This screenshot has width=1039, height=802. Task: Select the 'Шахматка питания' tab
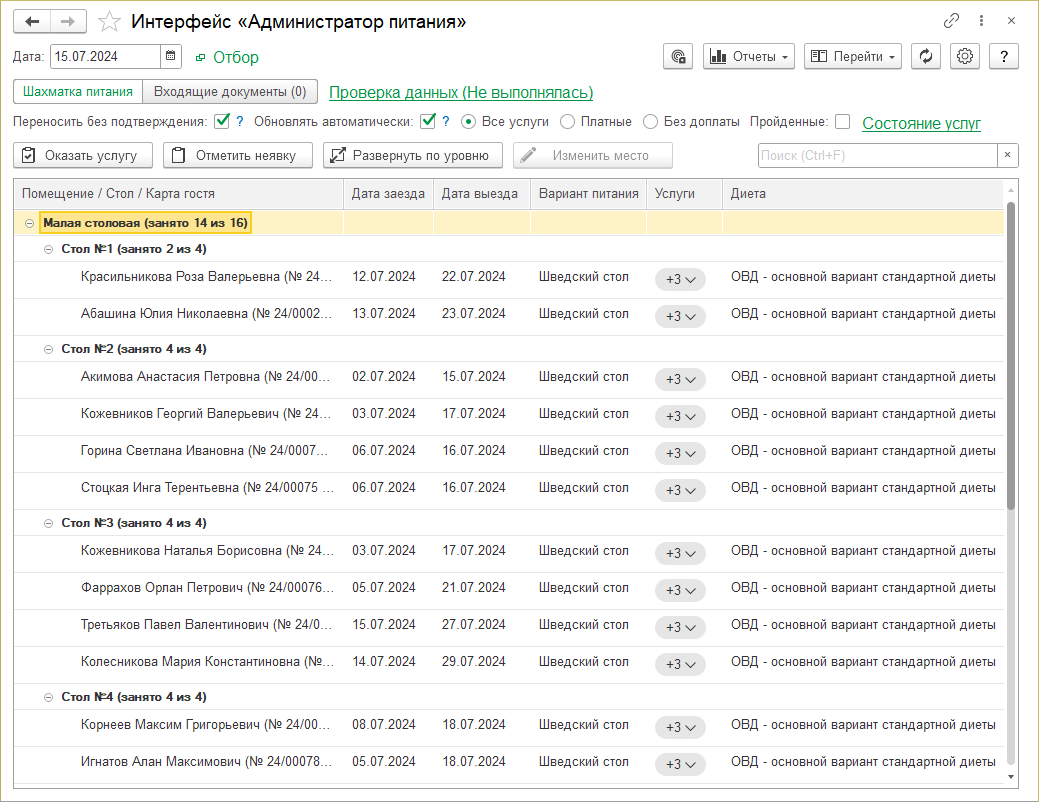coord(78,92)
